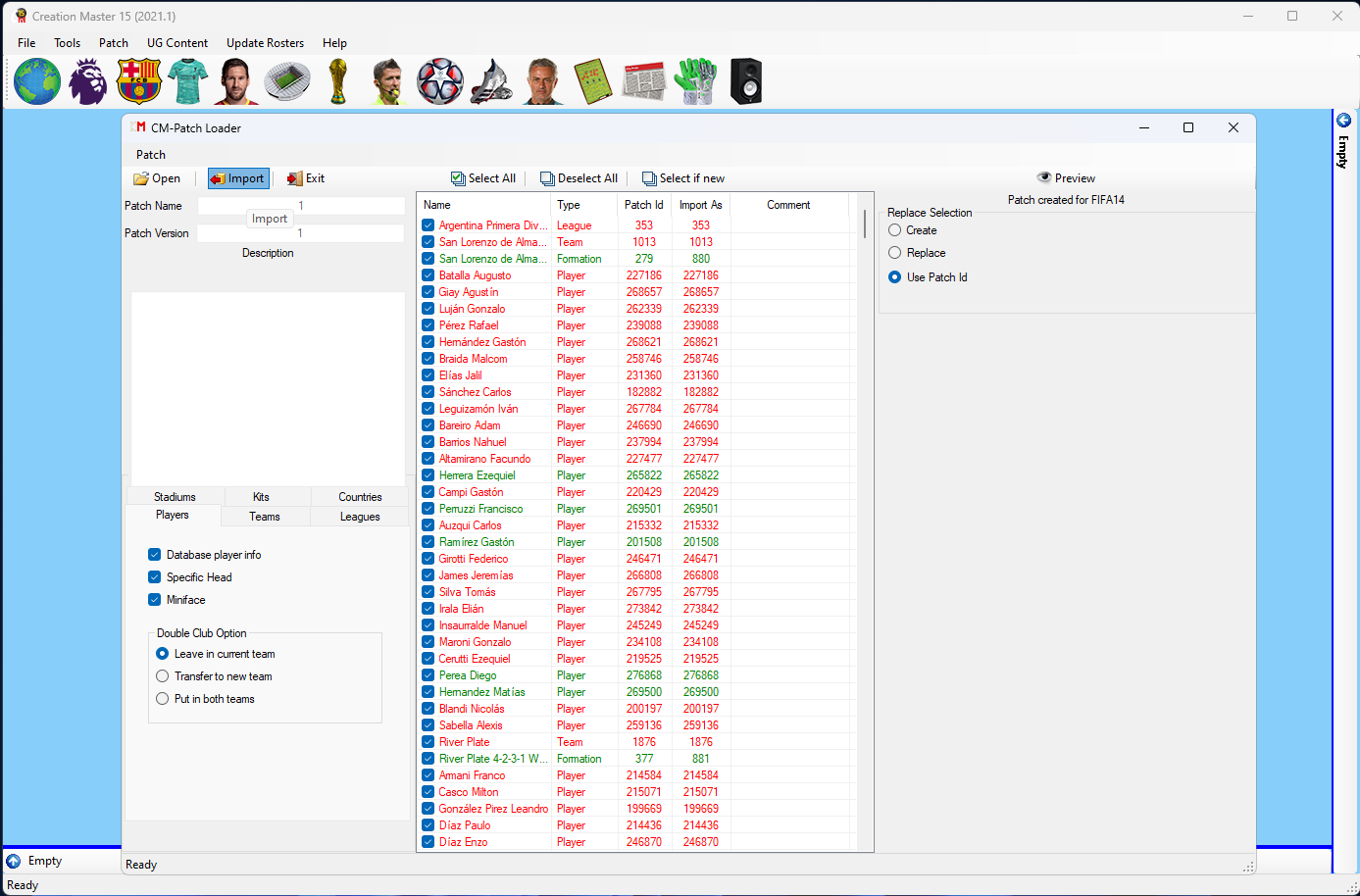Open the Help menu

334,43
